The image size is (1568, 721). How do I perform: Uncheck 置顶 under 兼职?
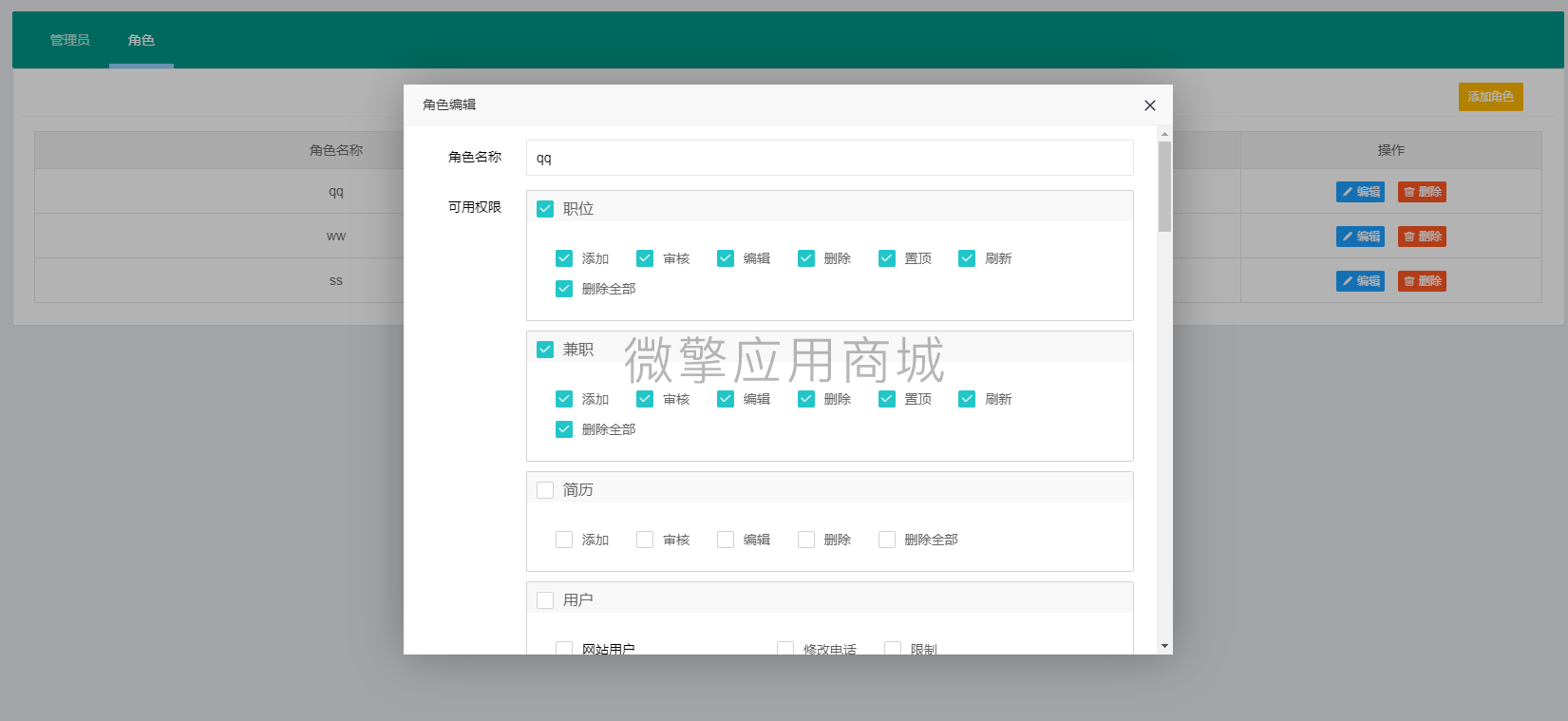pyautogui.click(x=887, y=399)
